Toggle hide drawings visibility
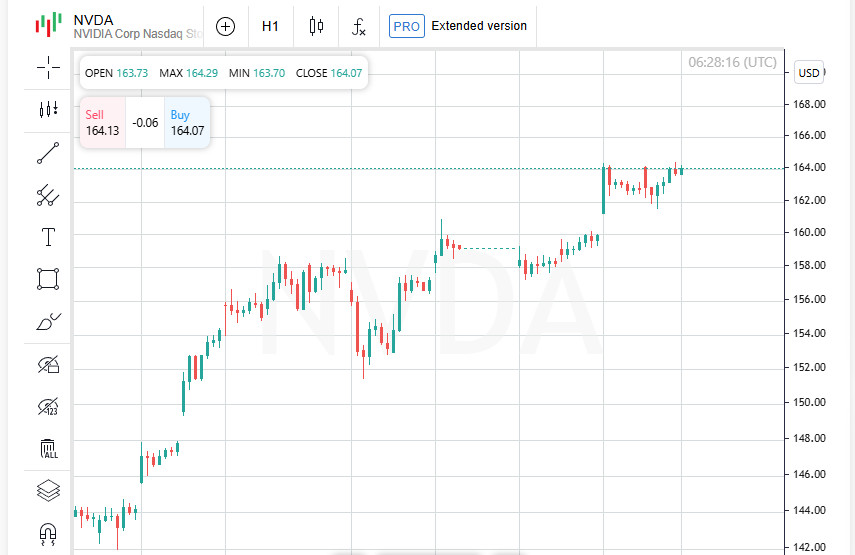 click(x=48, y=365)
